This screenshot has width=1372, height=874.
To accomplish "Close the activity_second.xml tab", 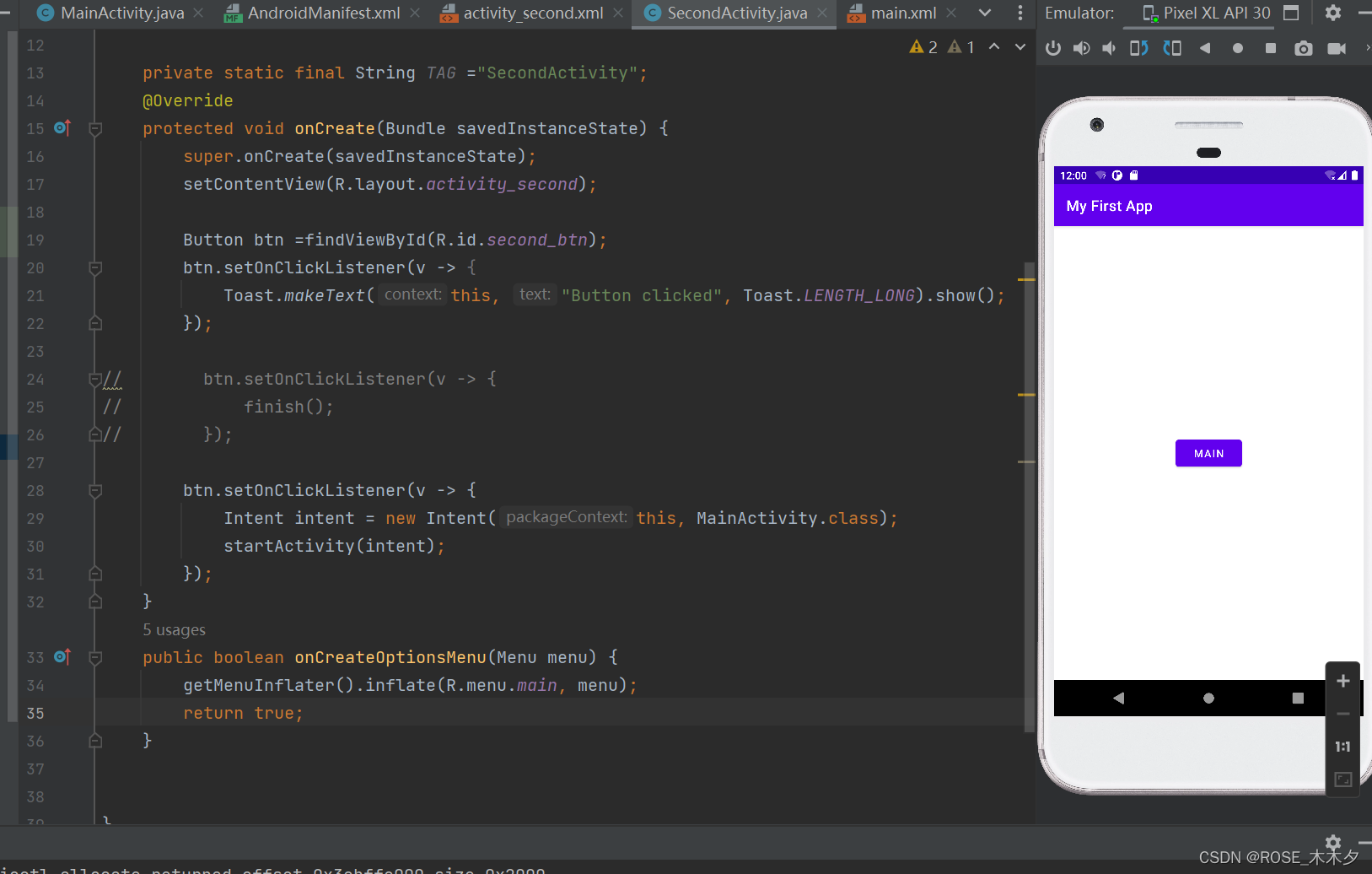I will click(x=618, y=13).
